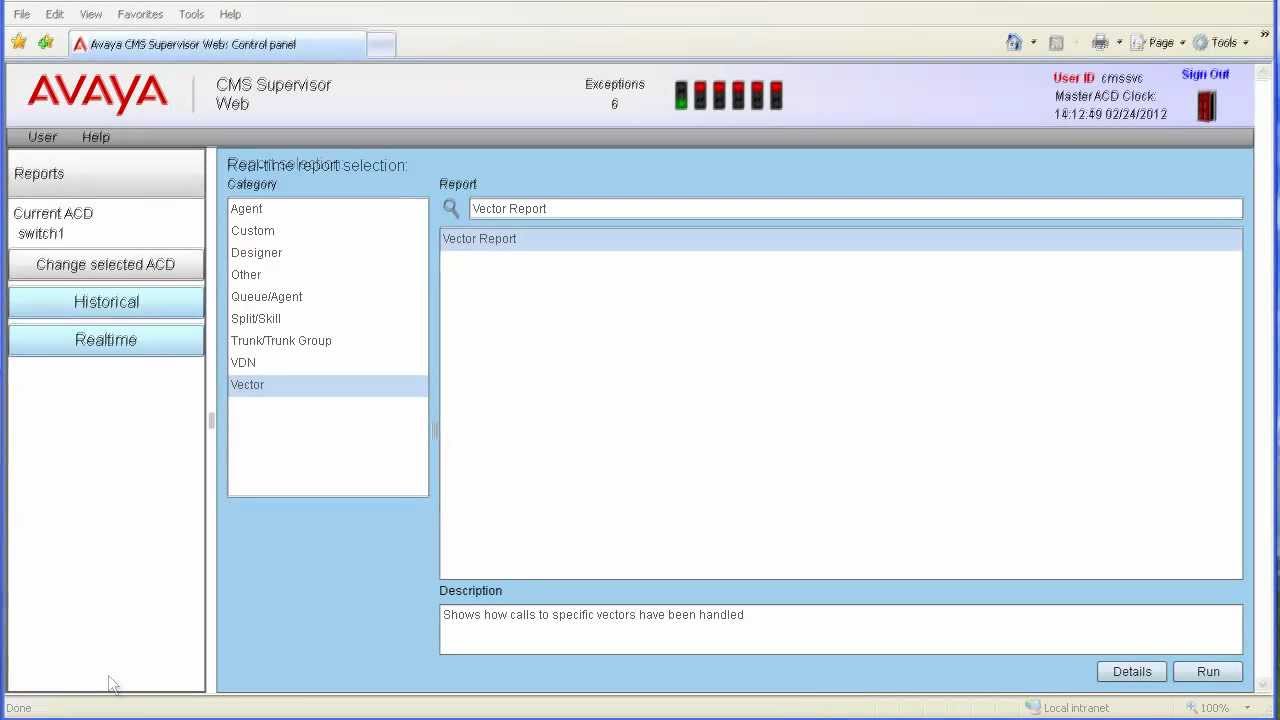The image size is (1280, 720).
Task: Open the File menu
Action: (x=22, y=14)
